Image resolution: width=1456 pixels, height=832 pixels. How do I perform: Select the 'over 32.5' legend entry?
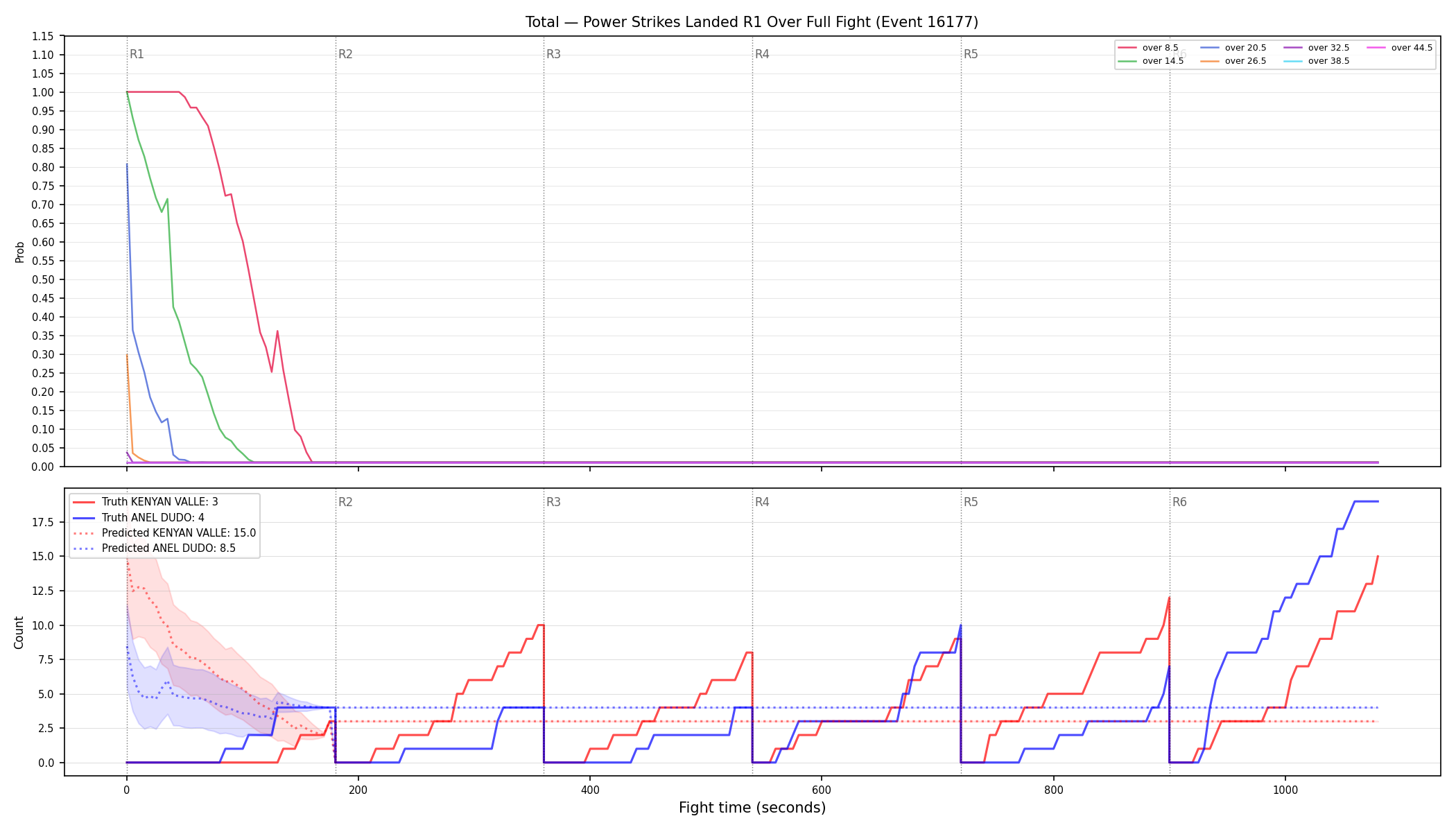point(1317,48)
